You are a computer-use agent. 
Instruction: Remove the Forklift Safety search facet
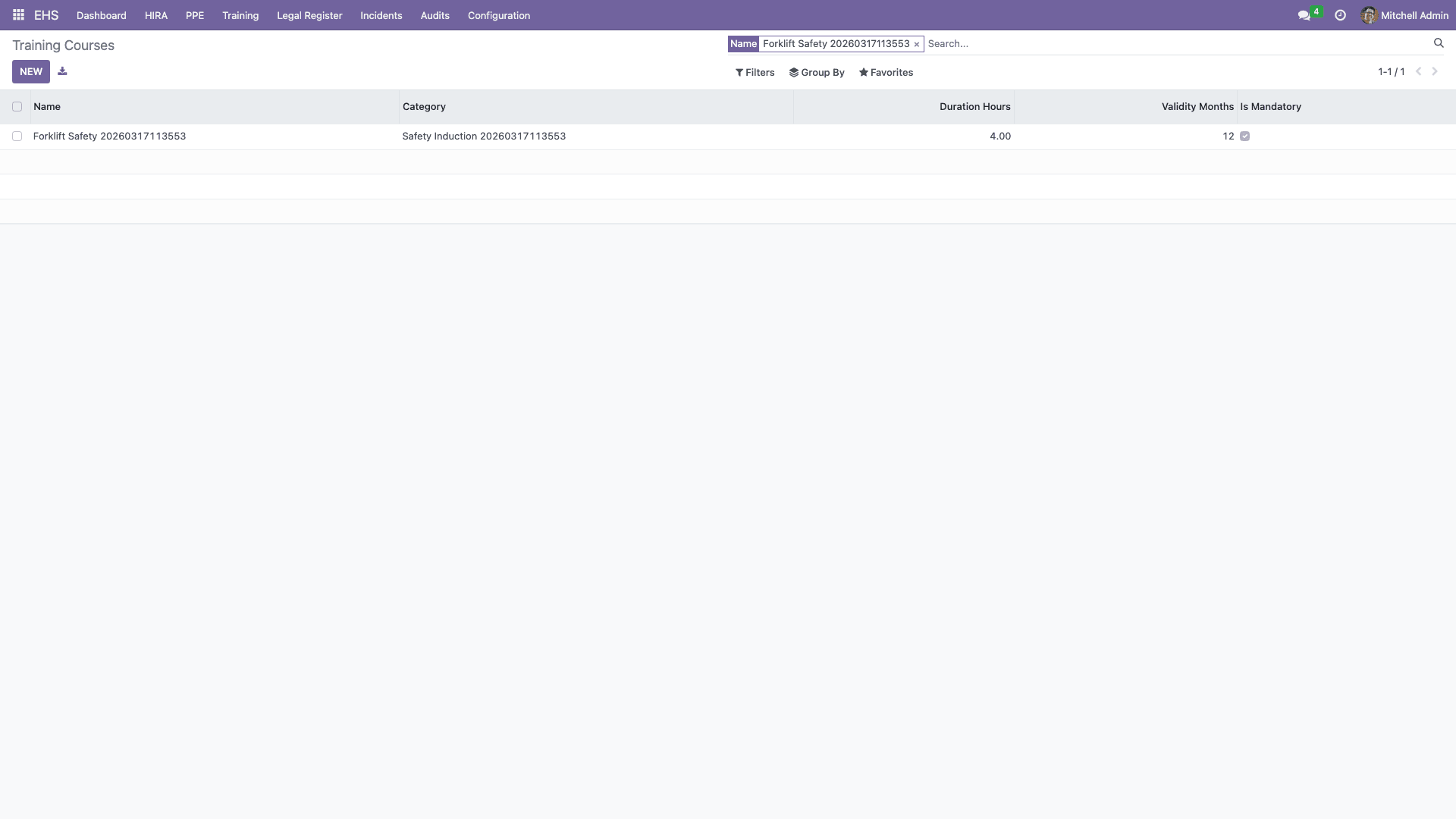(916, 45)
